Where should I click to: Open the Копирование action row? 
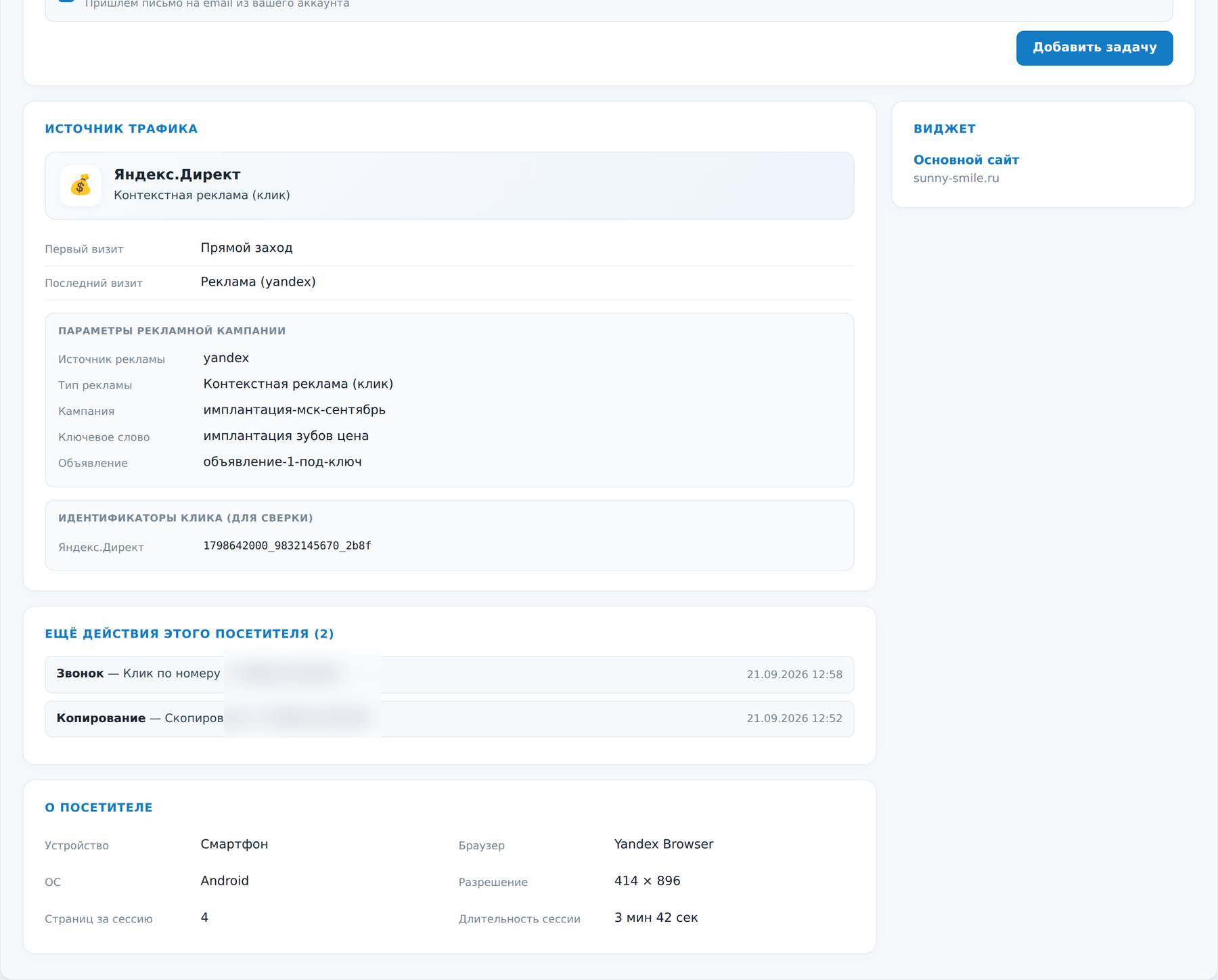point(449,718)
